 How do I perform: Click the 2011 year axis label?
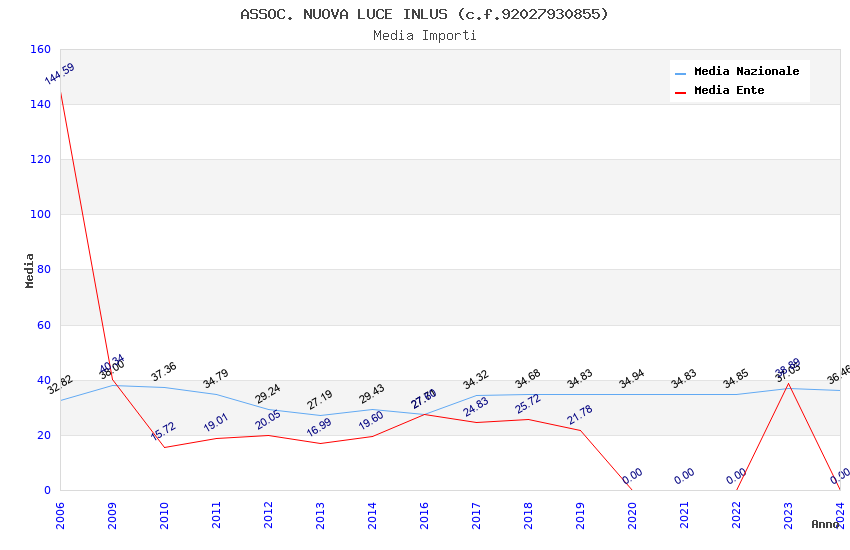click(x=216, y=515)
